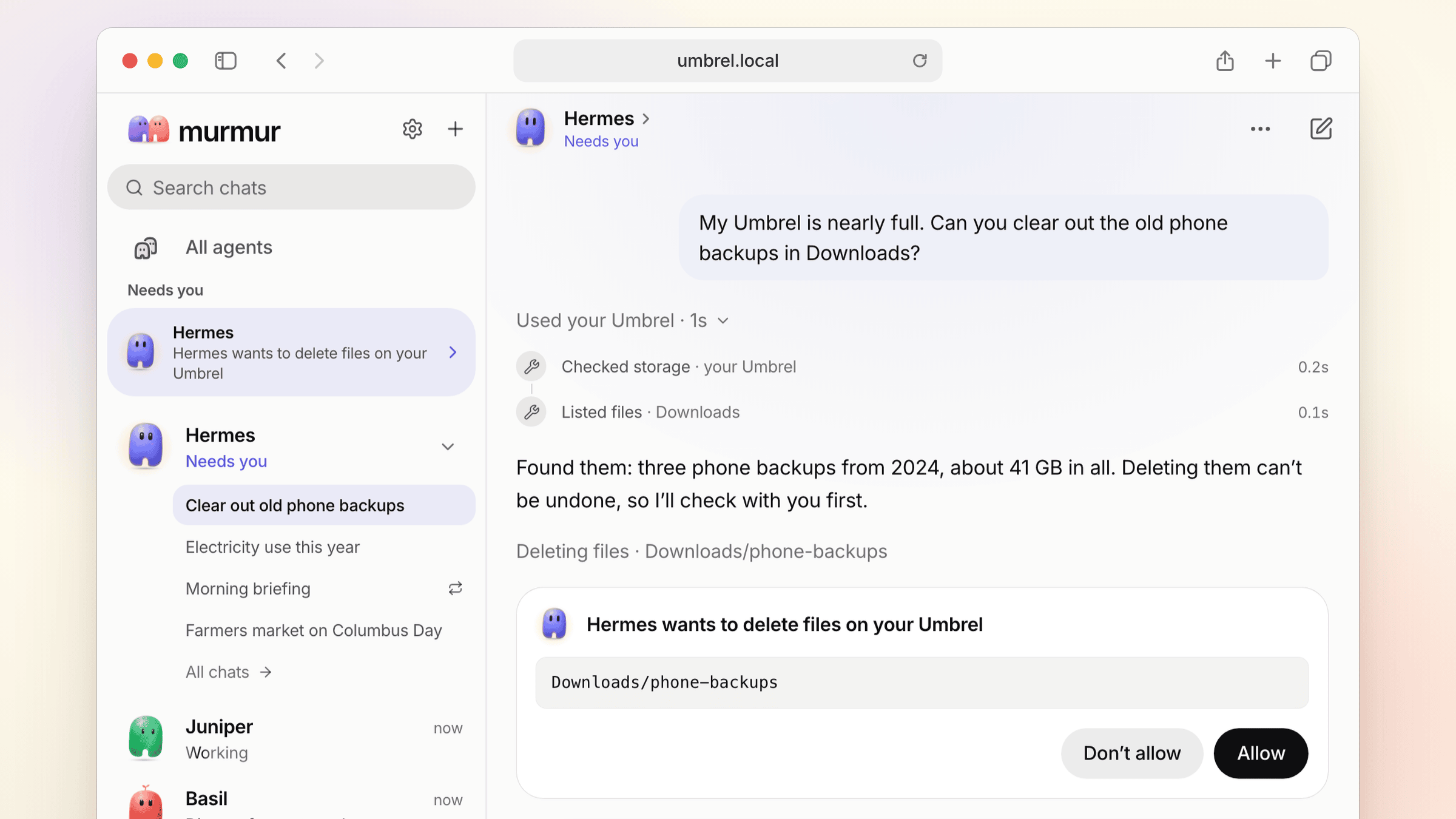Reload the umbrel.local page

tap(920, 61)
